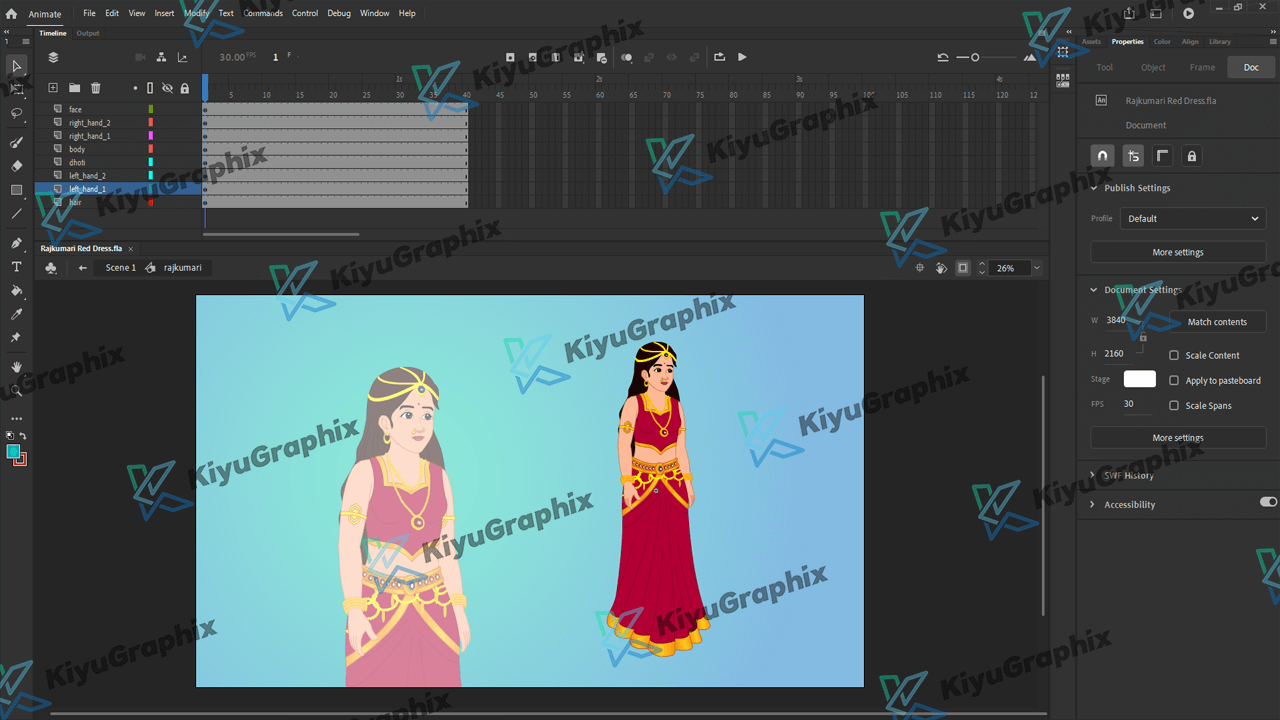The height and width of the screenshot is (720, 1280).
Task: Switch to the Library panel tab
Action: click(1220, 42)
